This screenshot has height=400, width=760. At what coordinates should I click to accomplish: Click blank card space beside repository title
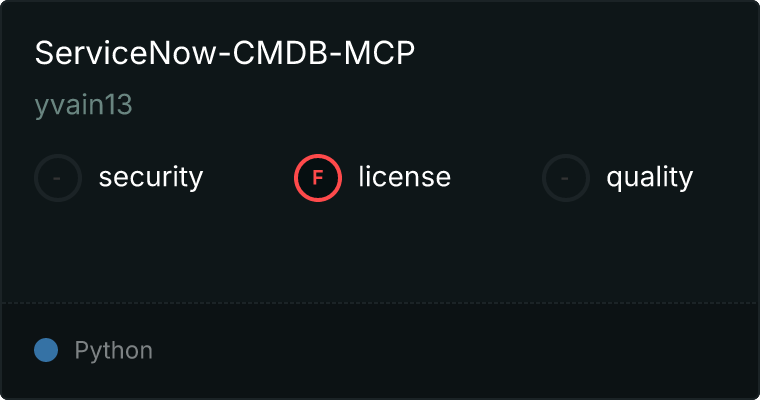click(x=582, y=53)
